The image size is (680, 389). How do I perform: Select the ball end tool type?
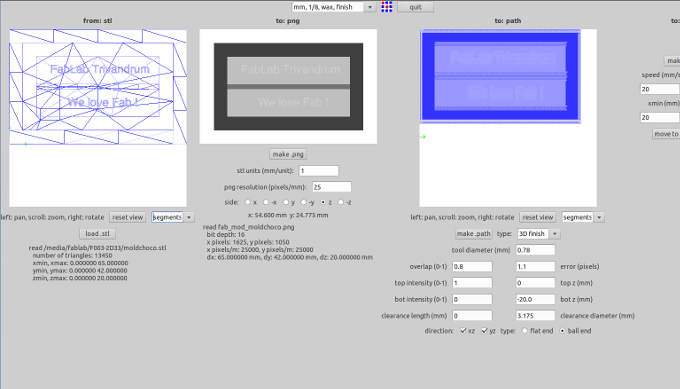pos(562,331)
